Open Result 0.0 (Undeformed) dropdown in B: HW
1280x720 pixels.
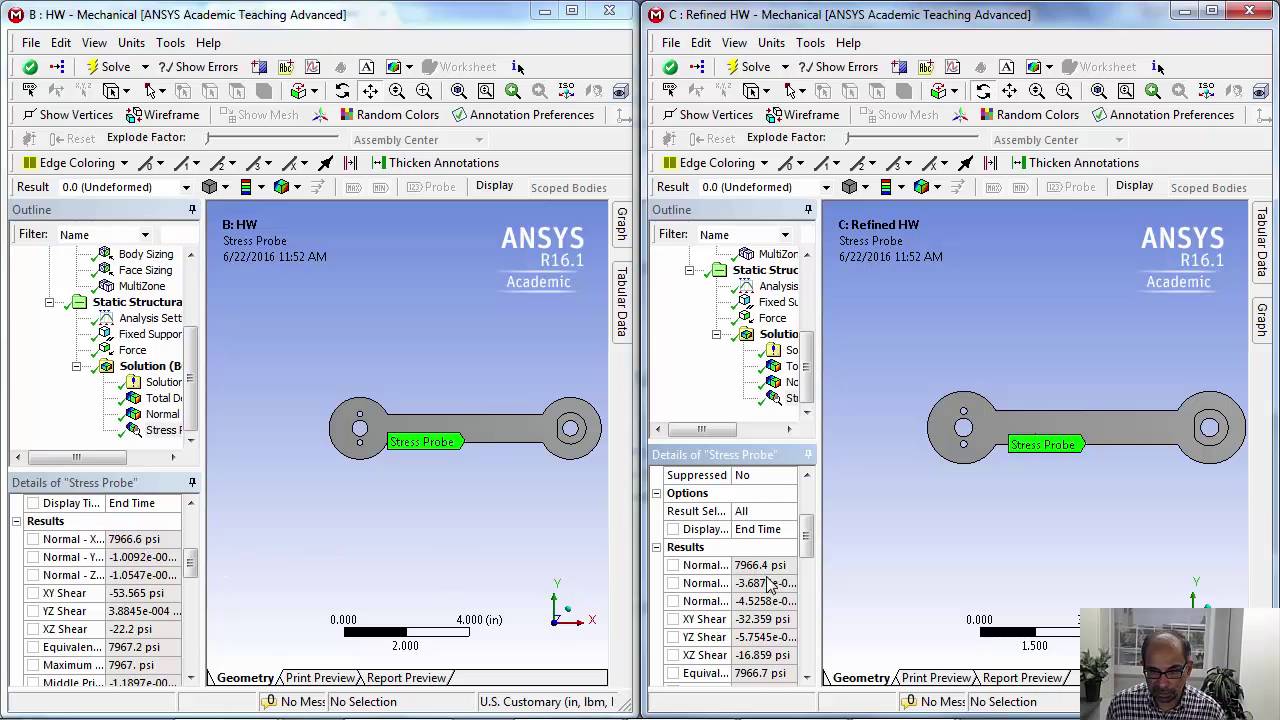pos(185,187)
